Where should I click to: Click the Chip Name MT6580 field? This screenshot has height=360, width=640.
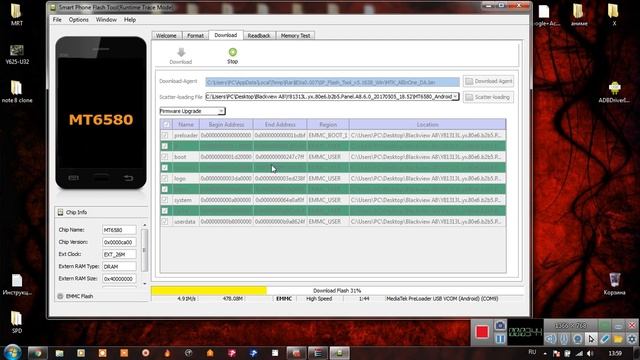119,230
